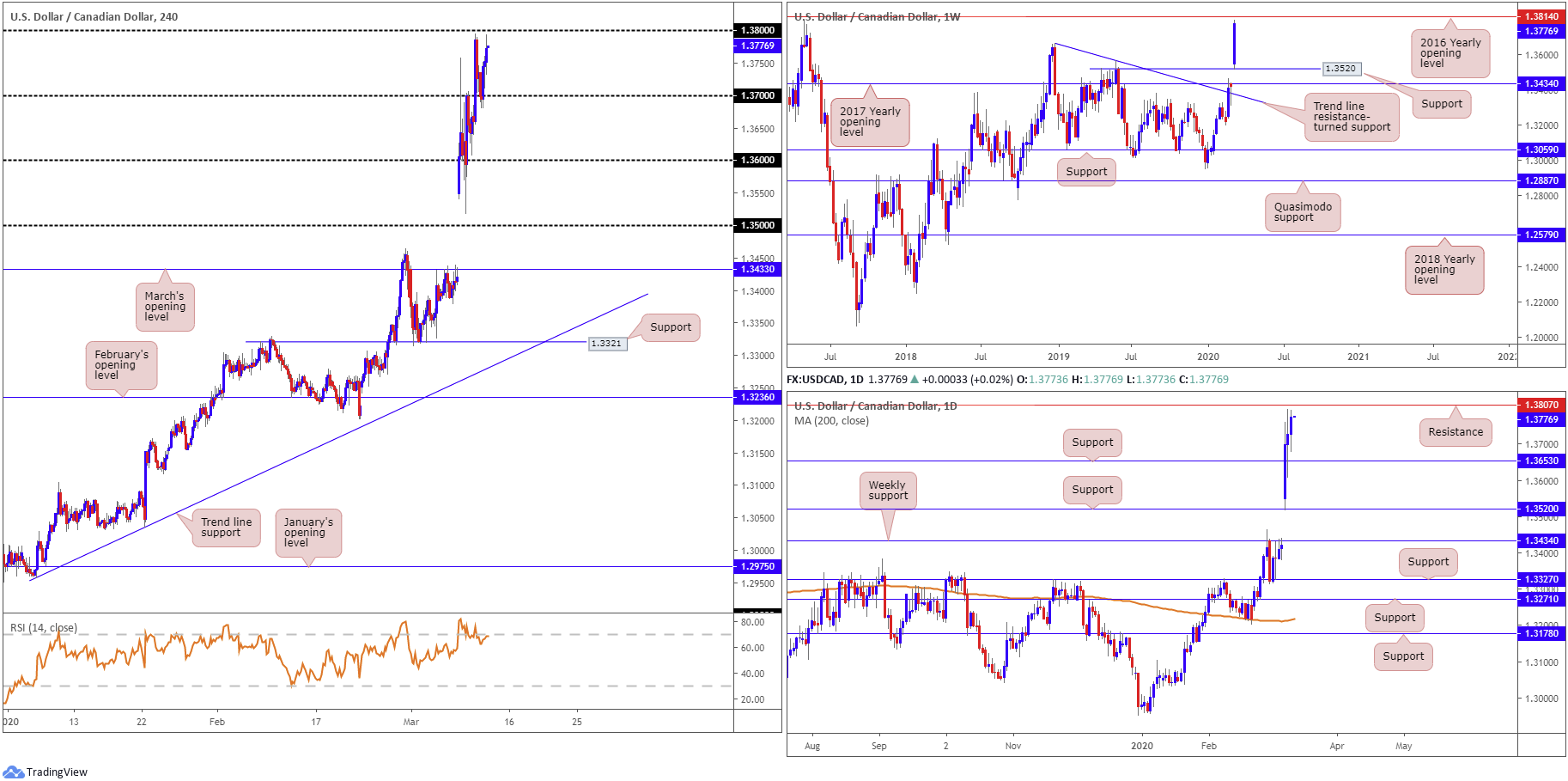Click the 'January's opening level' callout
The height and width of the screenshot is (781, 1568).
pos(308,533)
